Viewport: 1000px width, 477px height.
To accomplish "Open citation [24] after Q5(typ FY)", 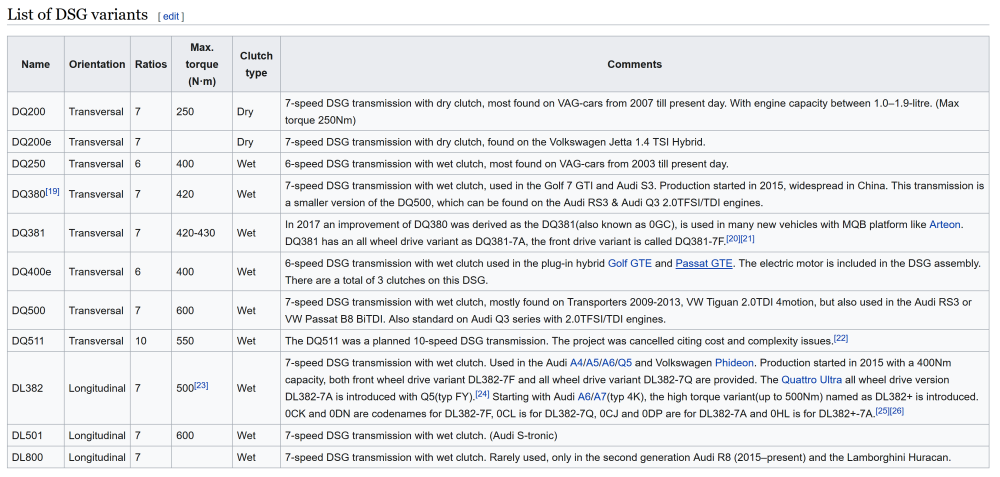I will pyautogui.click(x=482, y=393).
